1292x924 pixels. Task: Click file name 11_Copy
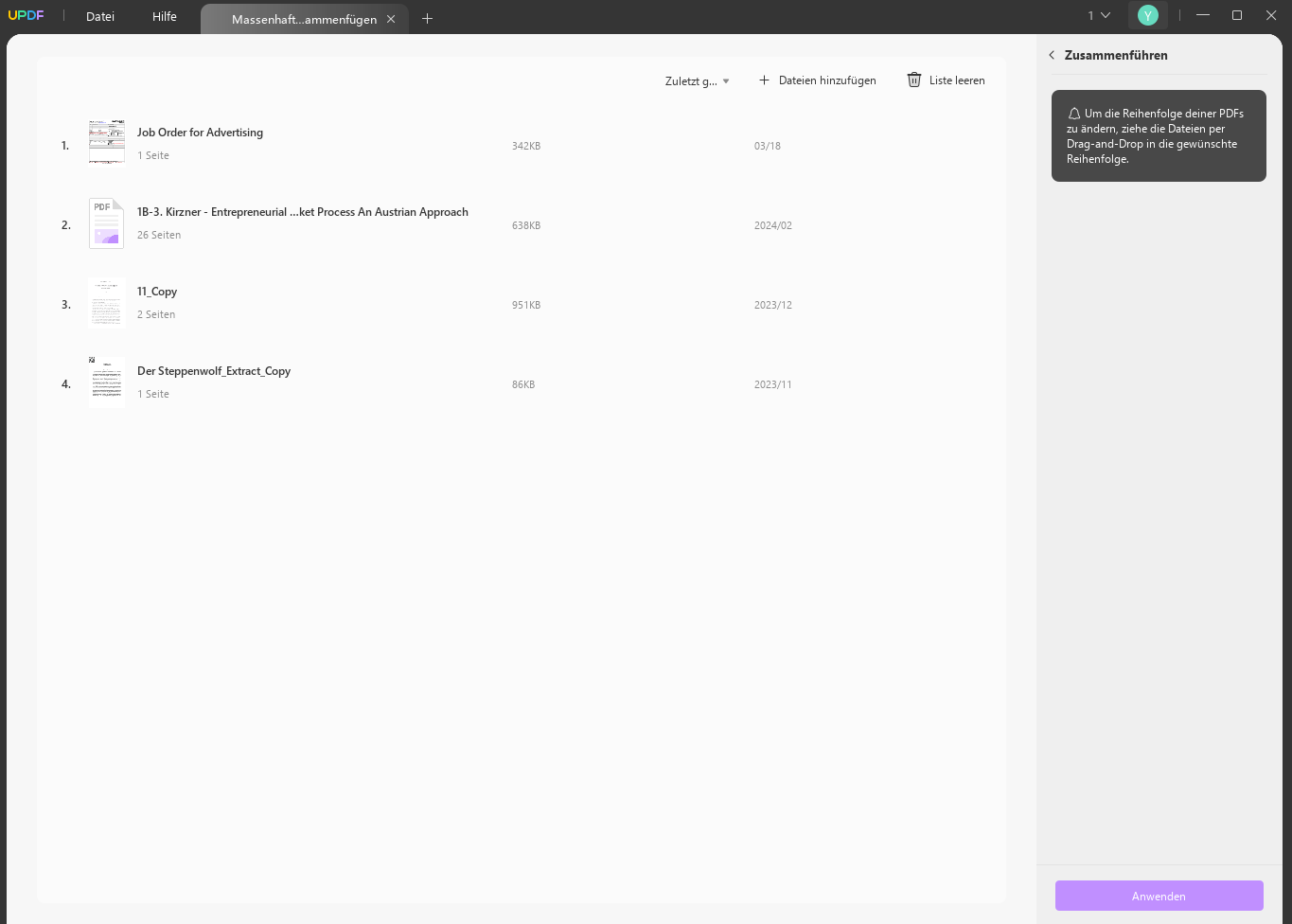coord(157,292)
